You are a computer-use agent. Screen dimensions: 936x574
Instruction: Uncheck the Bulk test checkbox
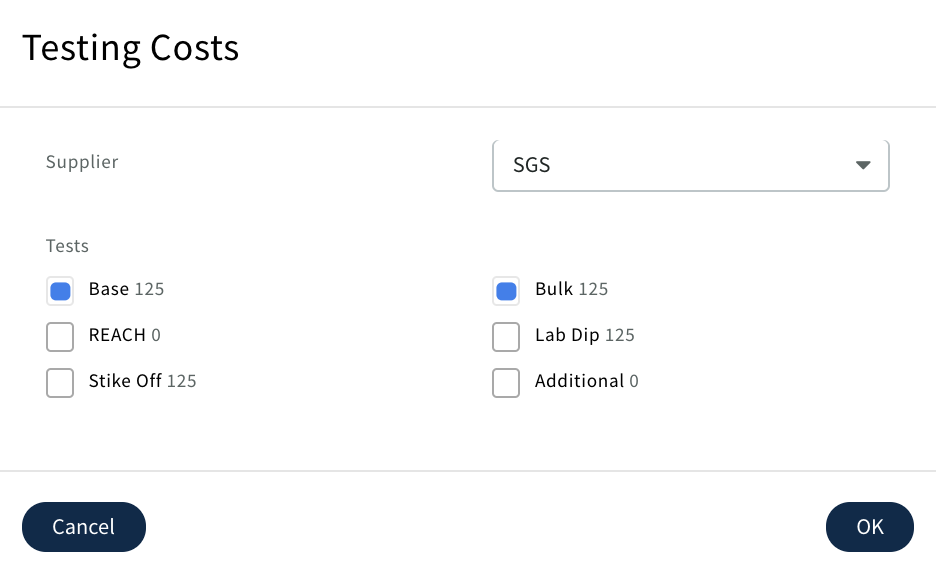pyautogui.click(x=506, y=291)
